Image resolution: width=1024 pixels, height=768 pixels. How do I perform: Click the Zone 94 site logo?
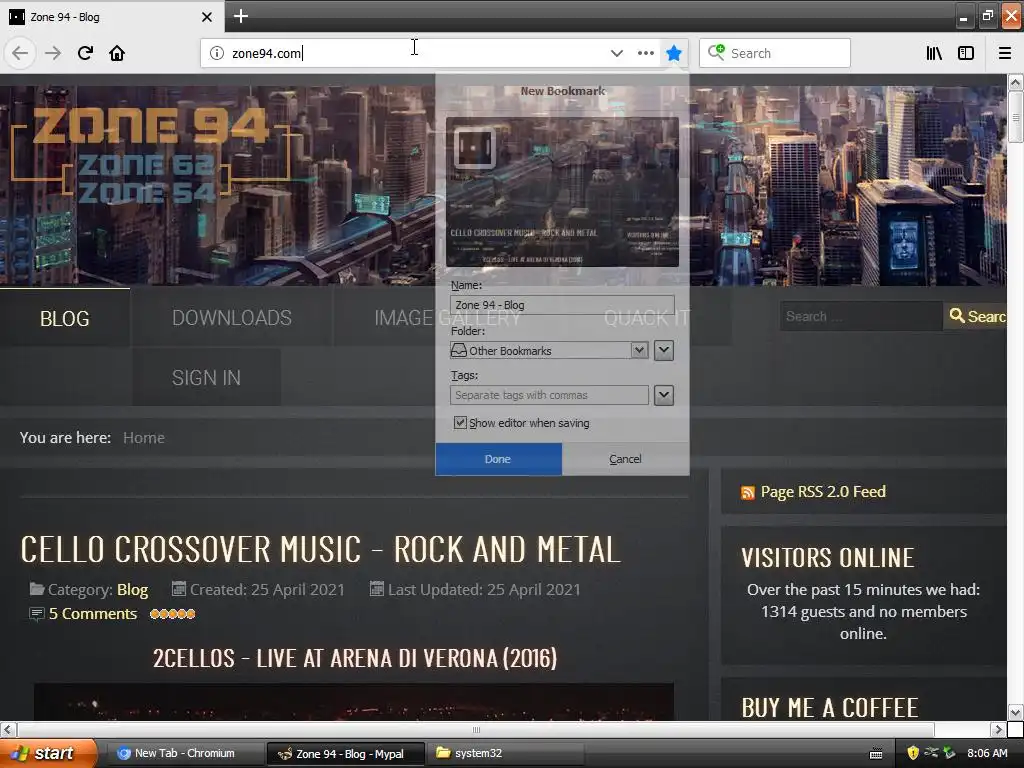(152, 153)
